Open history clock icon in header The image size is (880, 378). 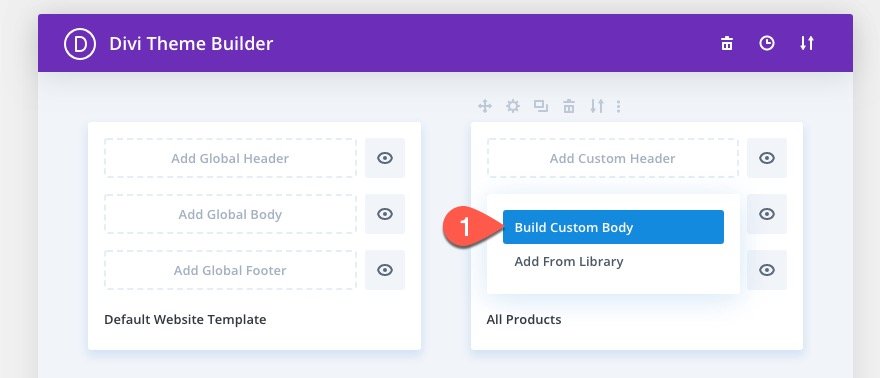[767, 43]
